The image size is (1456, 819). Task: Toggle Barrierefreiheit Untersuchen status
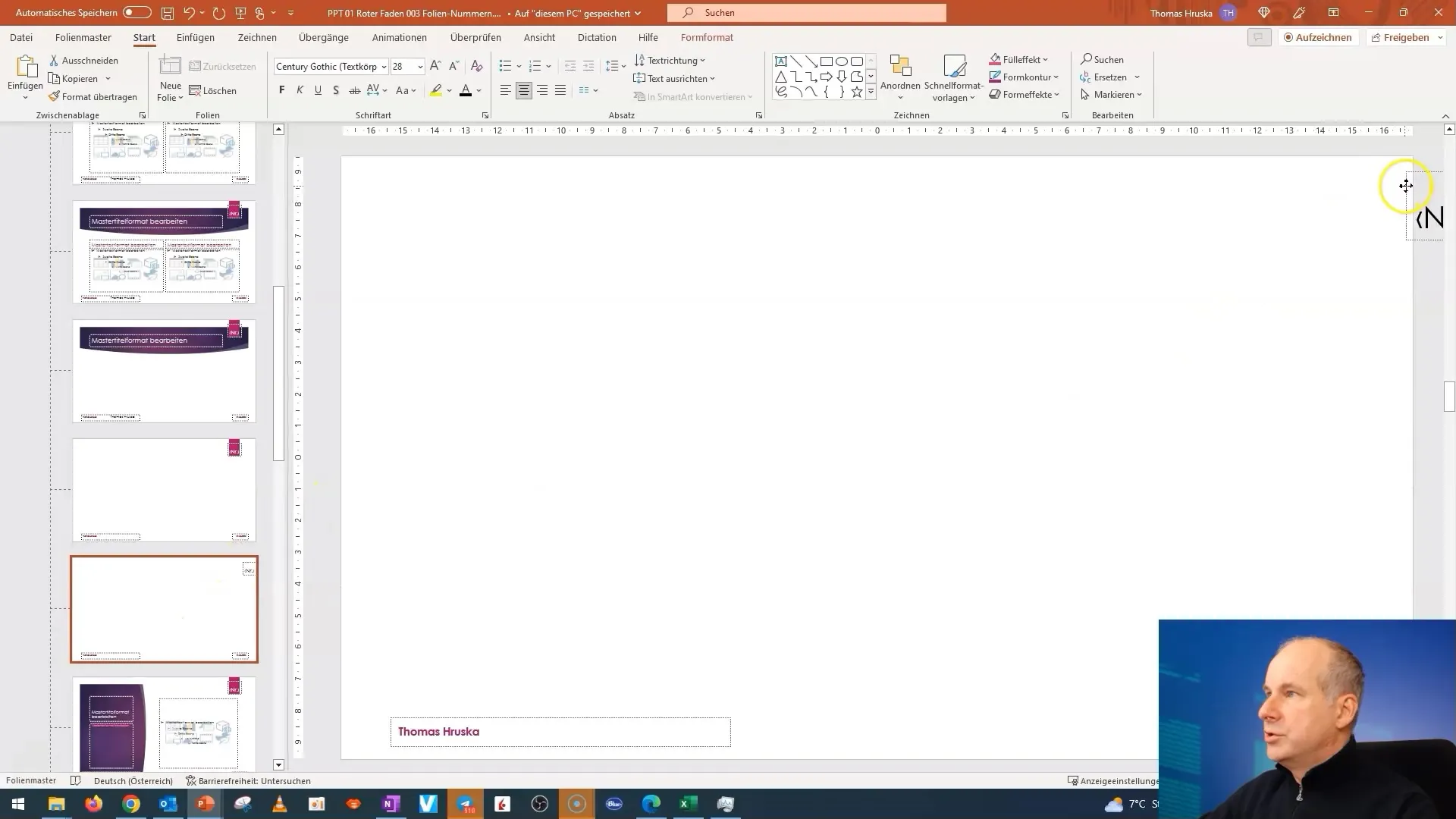[248, 780]
